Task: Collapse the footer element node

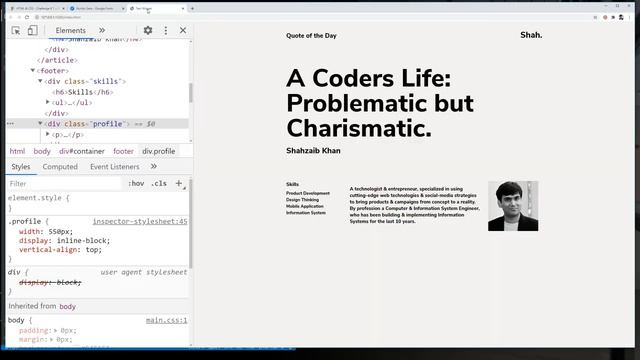Action: click(33, 70)
